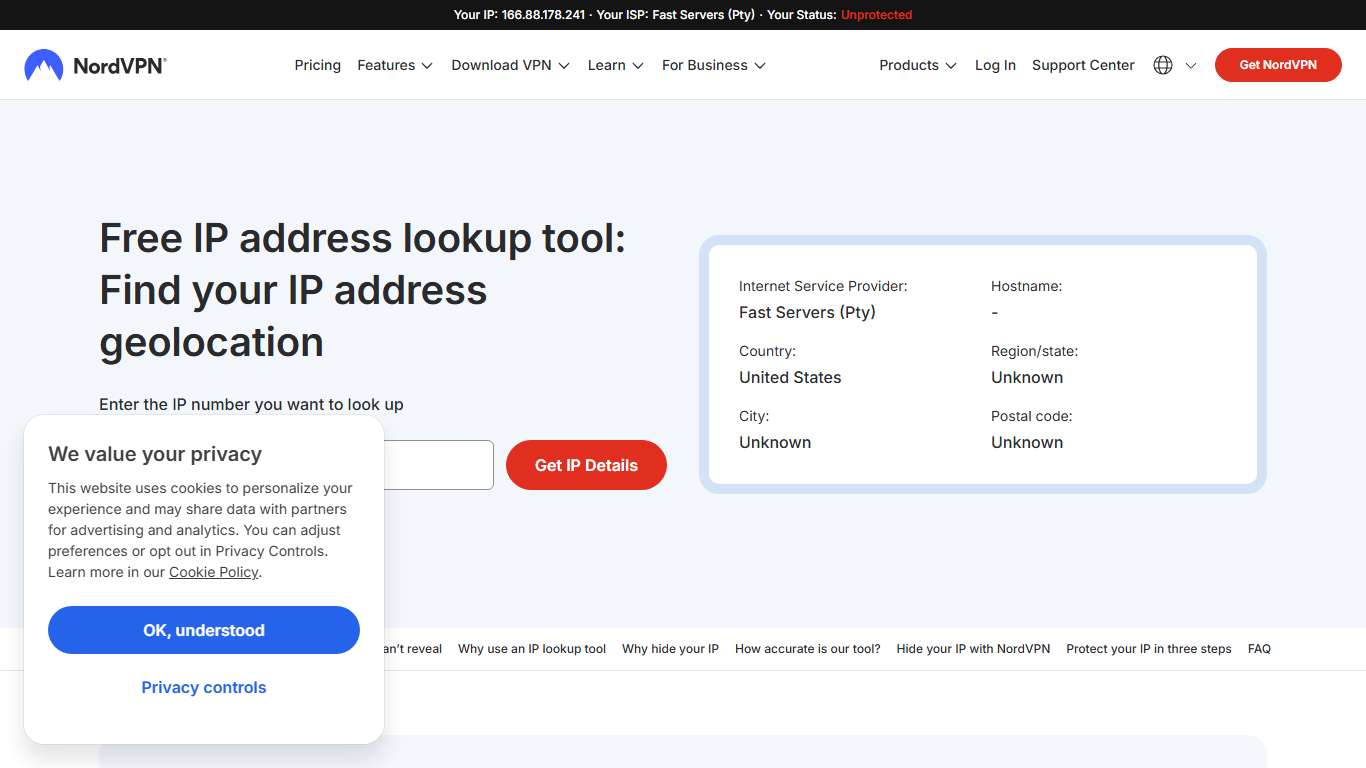The width and height of the screenshot is (1366, 768).
Task: Click Hide your IP with NordVPN link
Action: 973,648
